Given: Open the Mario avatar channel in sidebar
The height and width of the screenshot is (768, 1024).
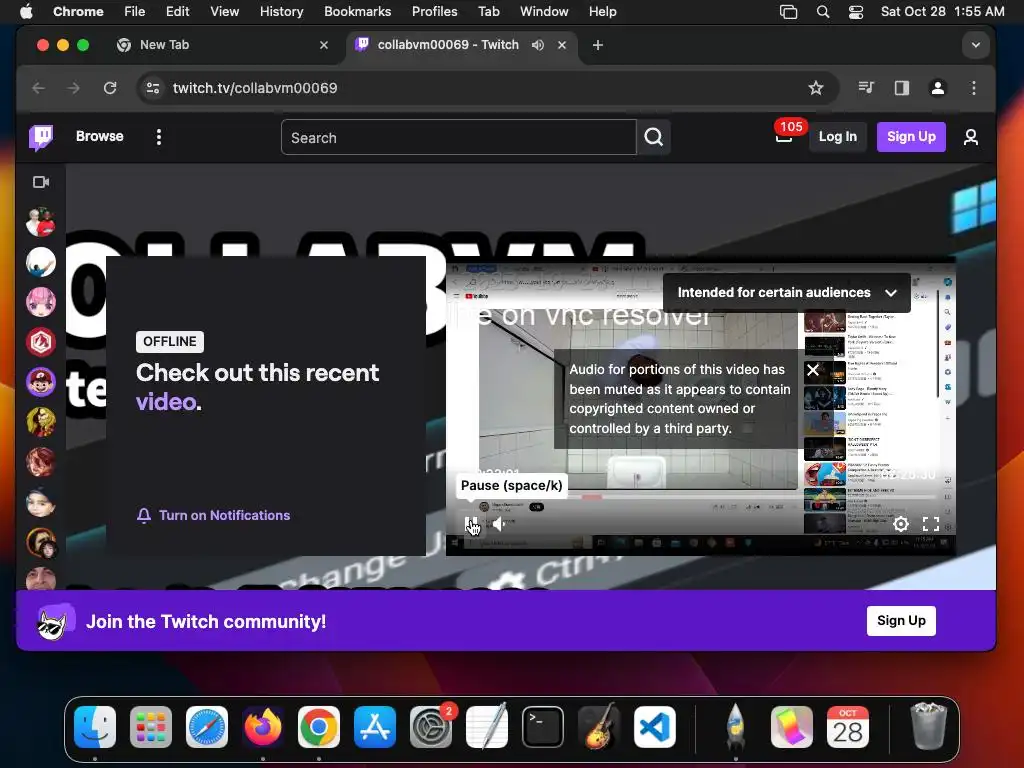Looking at the screenshot, I should point(40,382).
